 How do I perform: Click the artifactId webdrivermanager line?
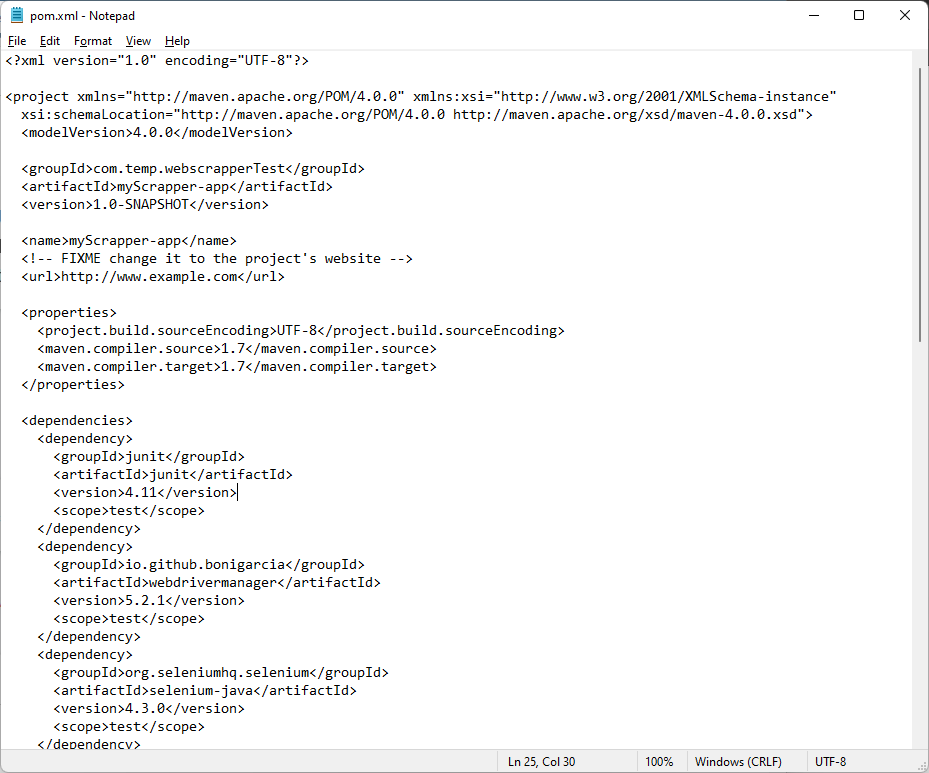click(217, 583)
